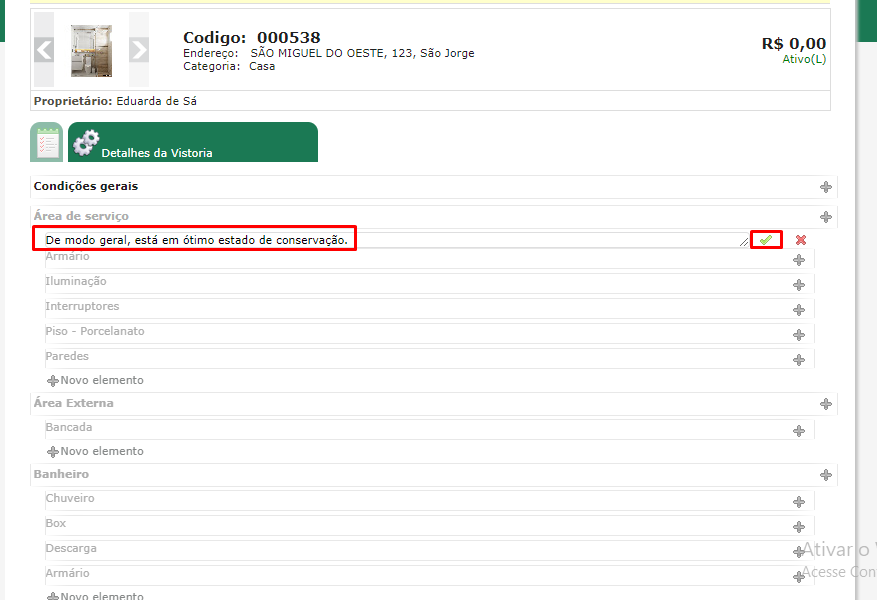This screenshot has width=877, height=600.
Task: Click the Ativo(L) status text
Action: (804, 59)
